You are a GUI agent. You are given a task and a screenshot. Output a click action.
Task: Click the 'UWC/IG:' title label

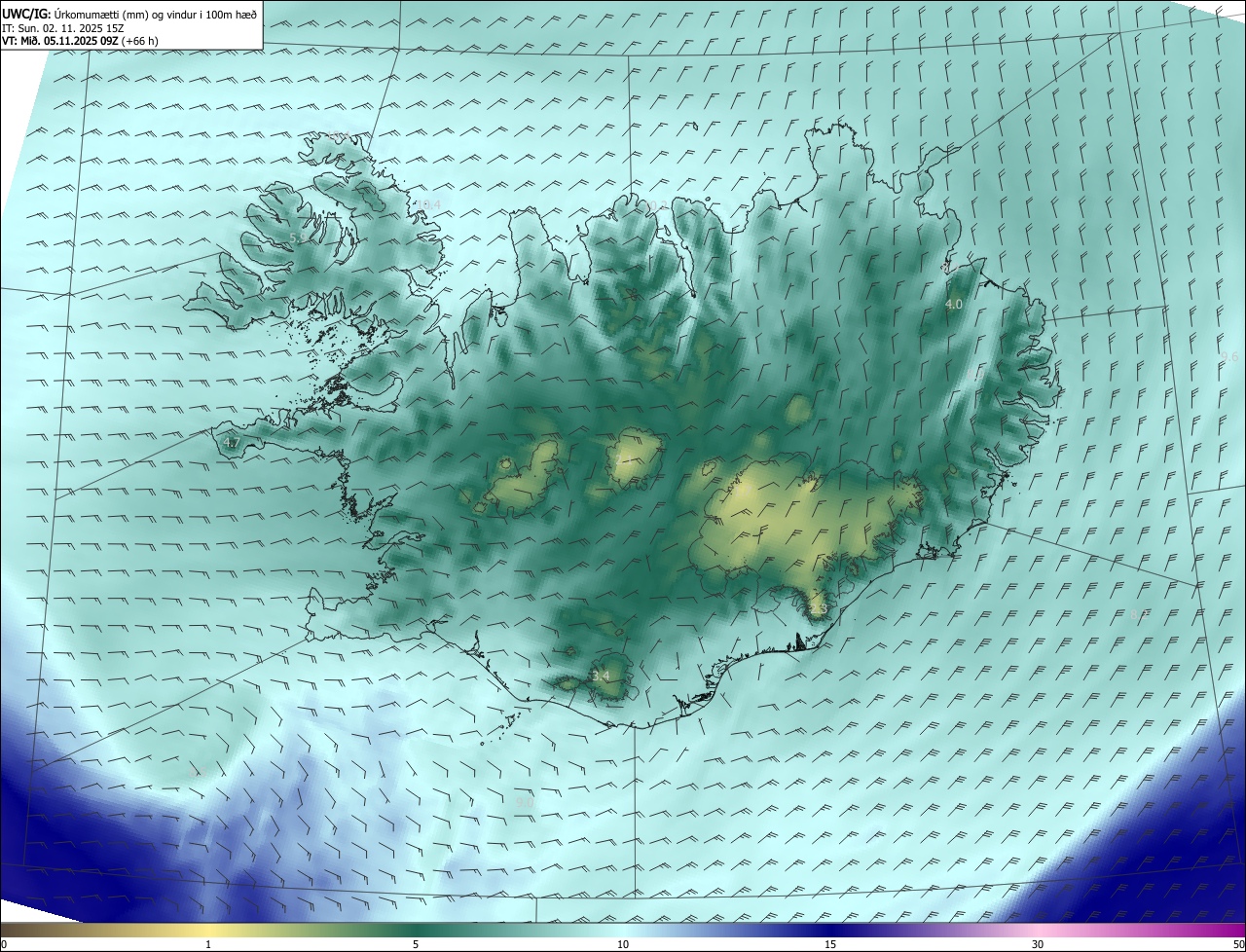click(x=25, y=14)
